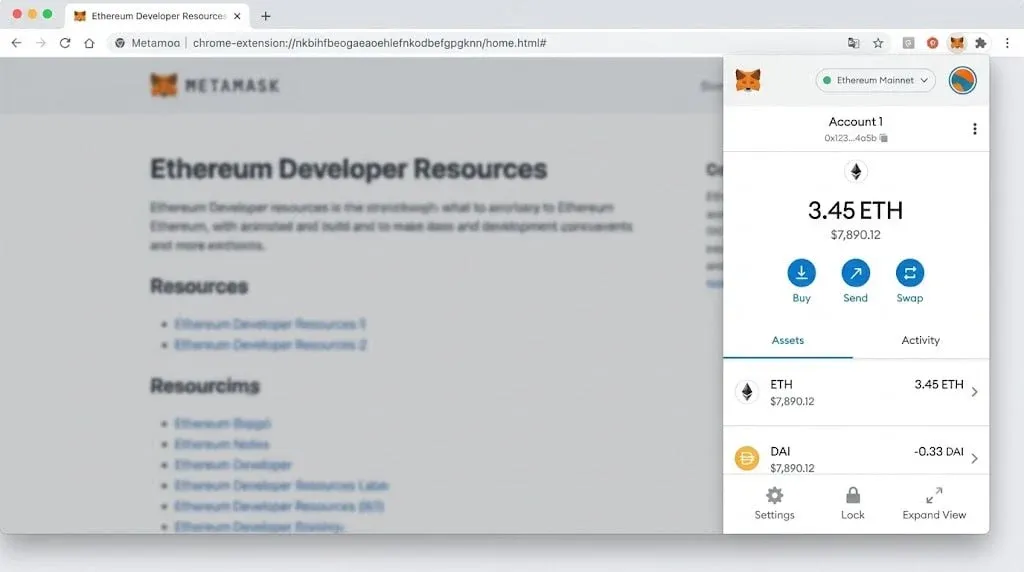This screenshot has width=1024, height=572.
Task: Click the browser forward arrow
Action: (x=40, y=43)
